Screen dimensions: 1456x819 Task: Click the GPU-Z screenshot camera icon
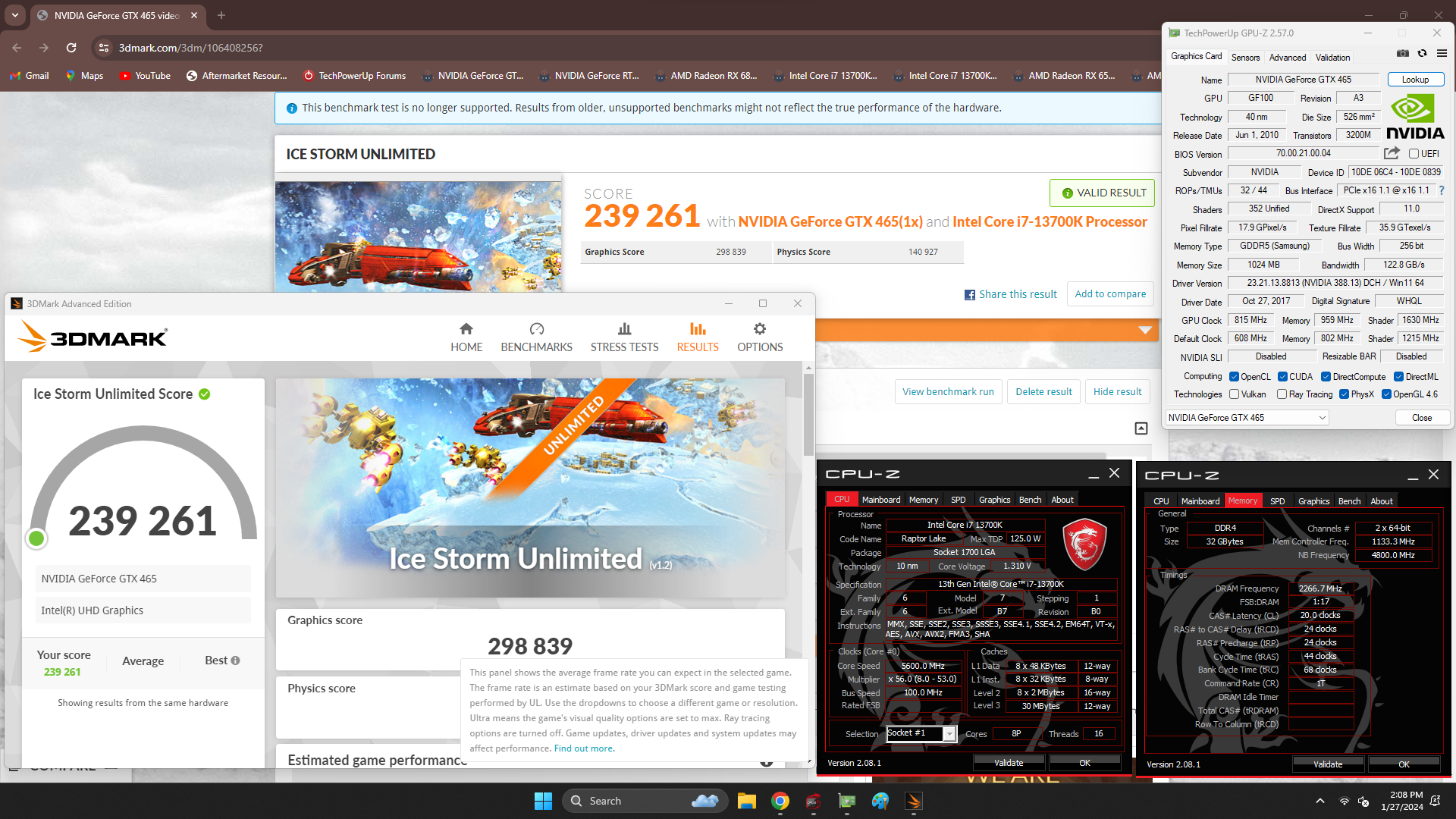(1403, 54)
